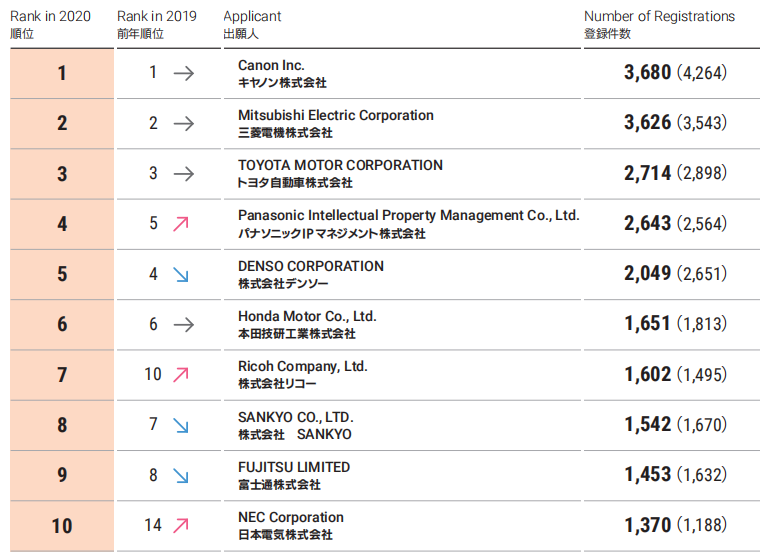Screen dimensions: 776x557
Task: Click the pink up arrow in NEC row
Action: pos(181,525)
